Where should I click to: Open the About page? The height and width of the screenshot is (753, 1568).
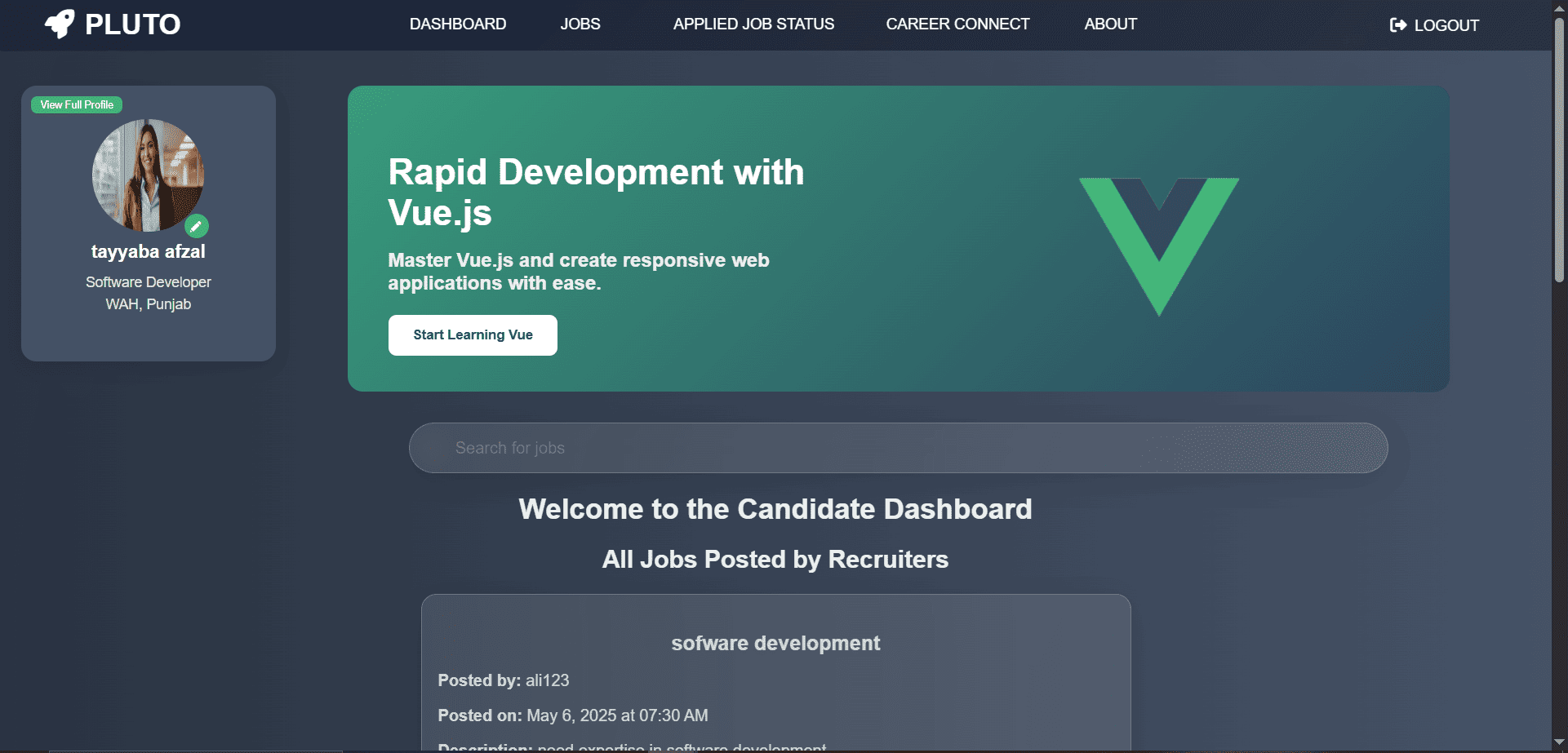[1110, 24]
